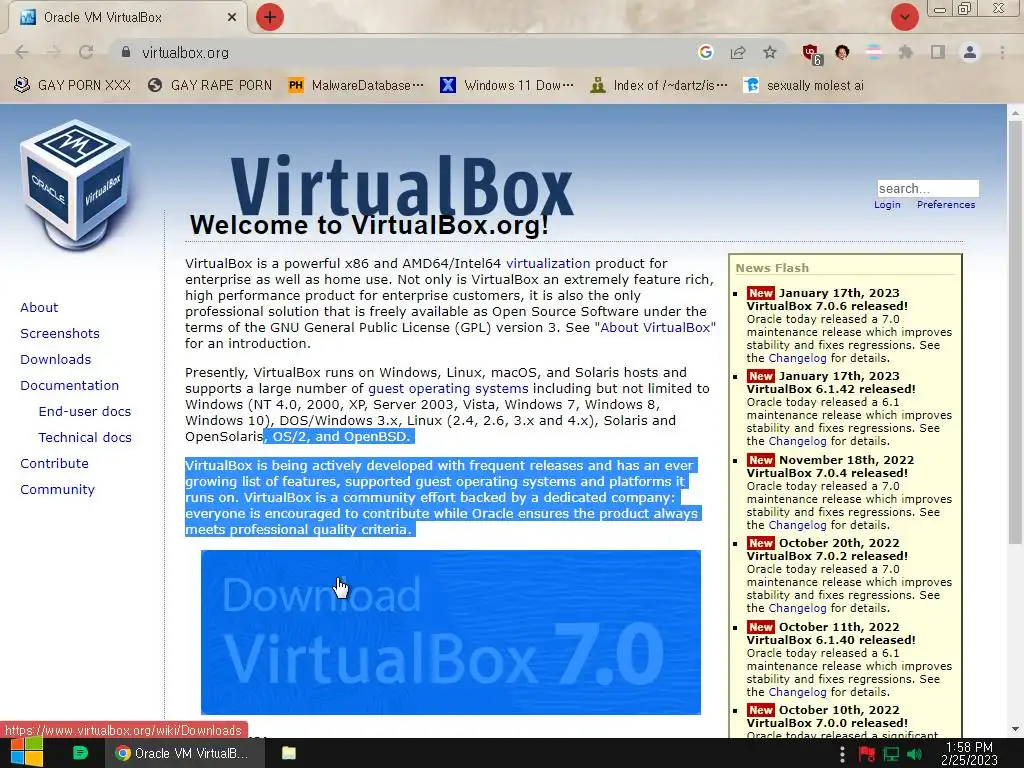This screenshot has width=1024, height=768.
Task: Open the Chrome three-dot menu
Action: click(x=1002, y=52)
